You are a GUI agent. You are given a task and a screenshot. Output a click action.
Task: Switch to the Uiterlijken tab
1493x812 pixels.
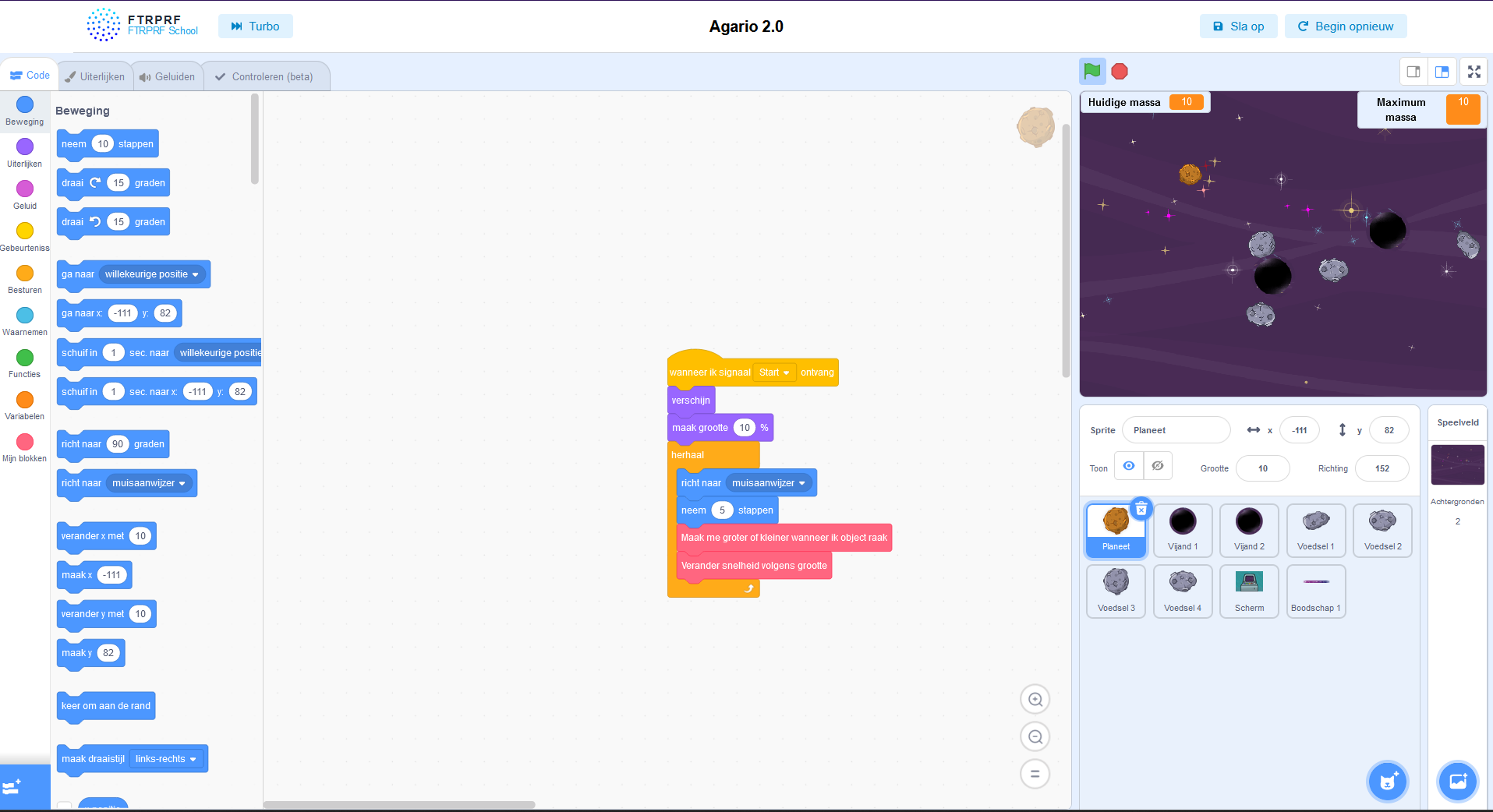click(x=94, y=76)
